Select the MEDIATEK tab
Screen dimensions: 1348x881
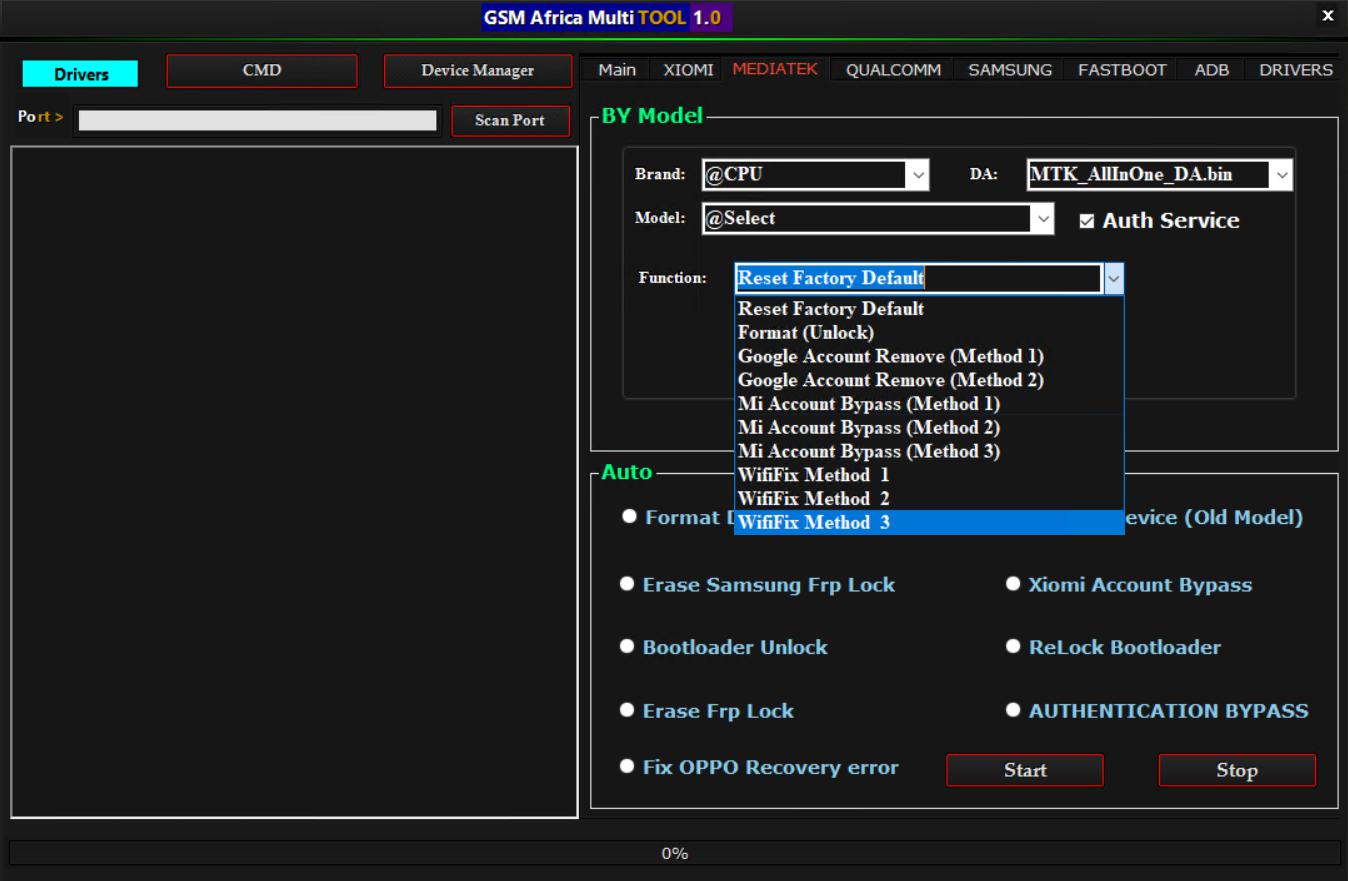[775, 69]
